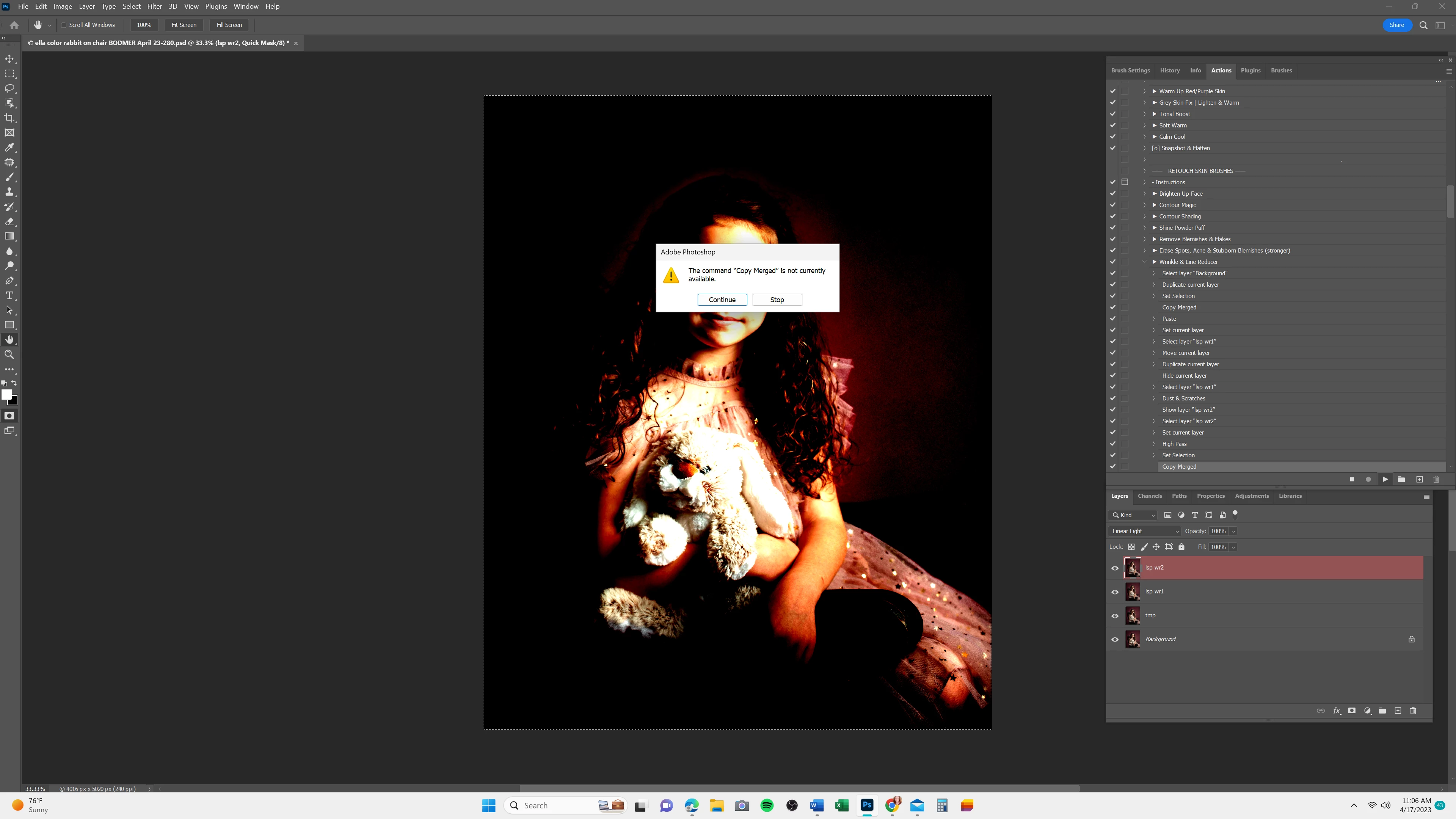Select the Crop tool
This screenshot has width=1456, height=819.
point(9,118)
